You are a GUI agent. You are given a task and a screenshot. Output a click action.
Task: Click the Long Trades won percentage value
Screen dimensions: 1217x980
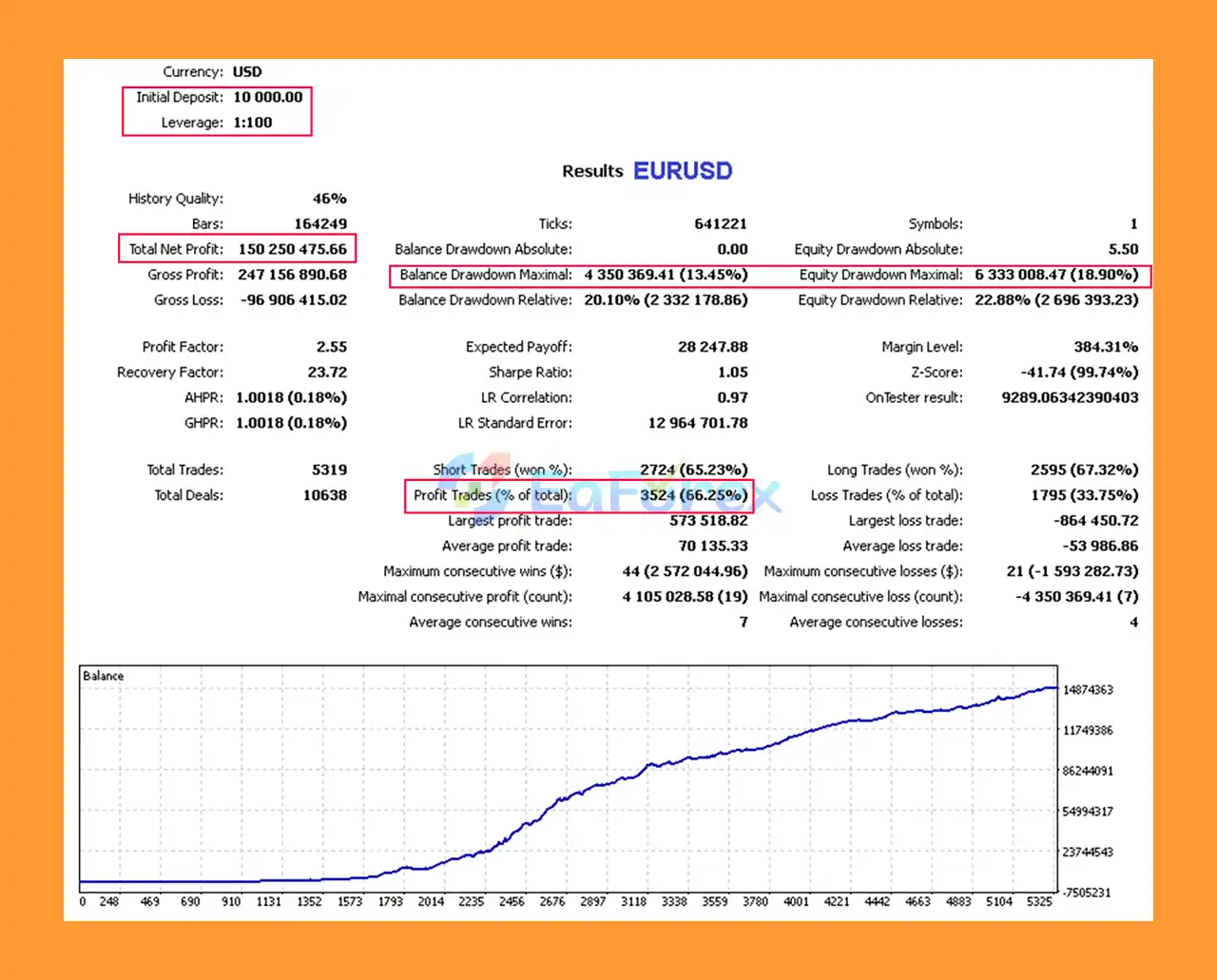(x=1084, y=470)
